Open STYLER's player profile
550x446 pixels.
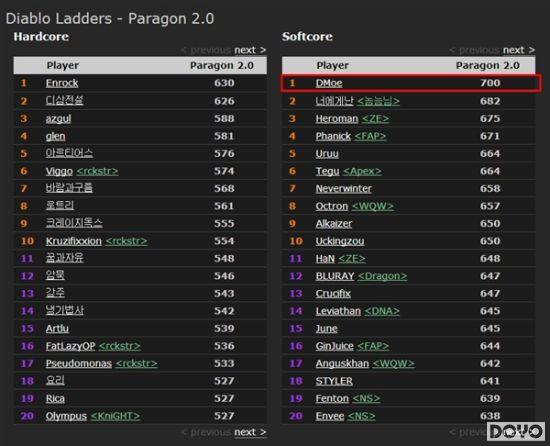(334, 381)
